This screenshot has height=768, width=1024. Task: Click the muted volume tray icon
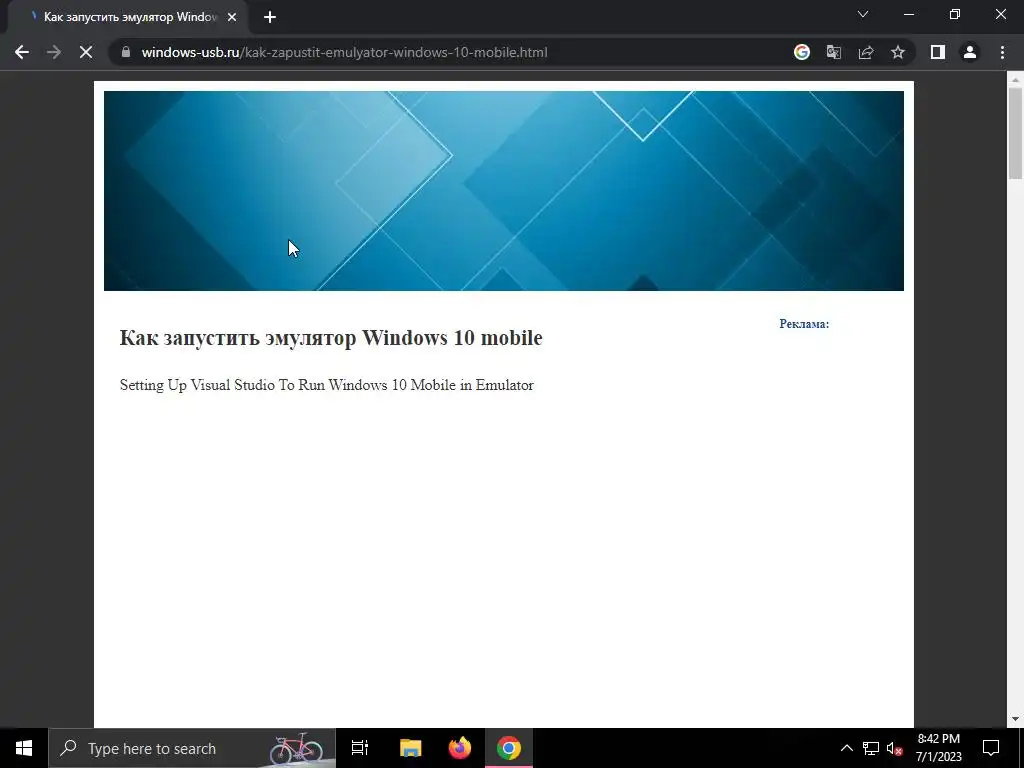click(x=894, y=748)
